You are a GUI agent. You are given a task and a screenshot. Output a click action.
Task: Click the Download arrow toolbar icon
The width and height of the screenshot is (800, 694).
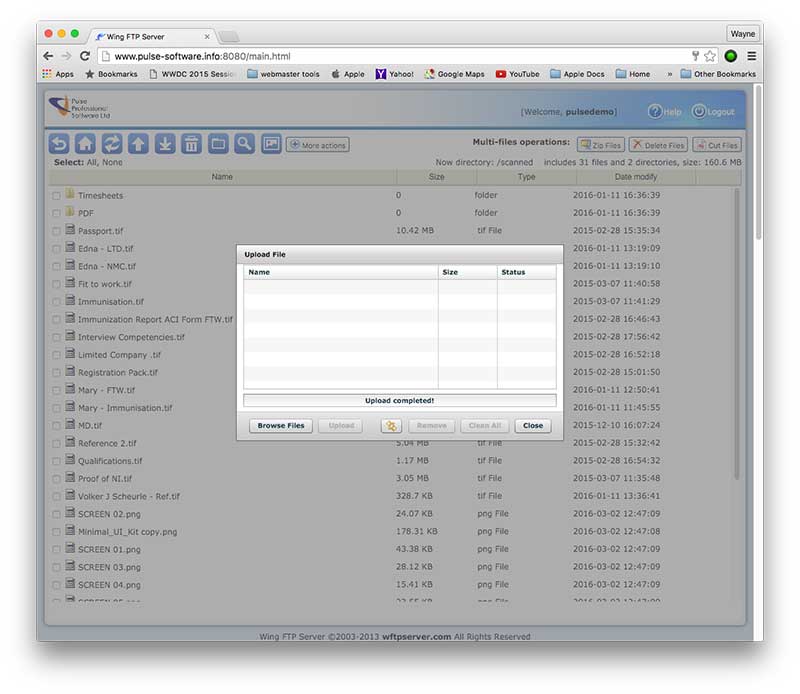(165, 144)
